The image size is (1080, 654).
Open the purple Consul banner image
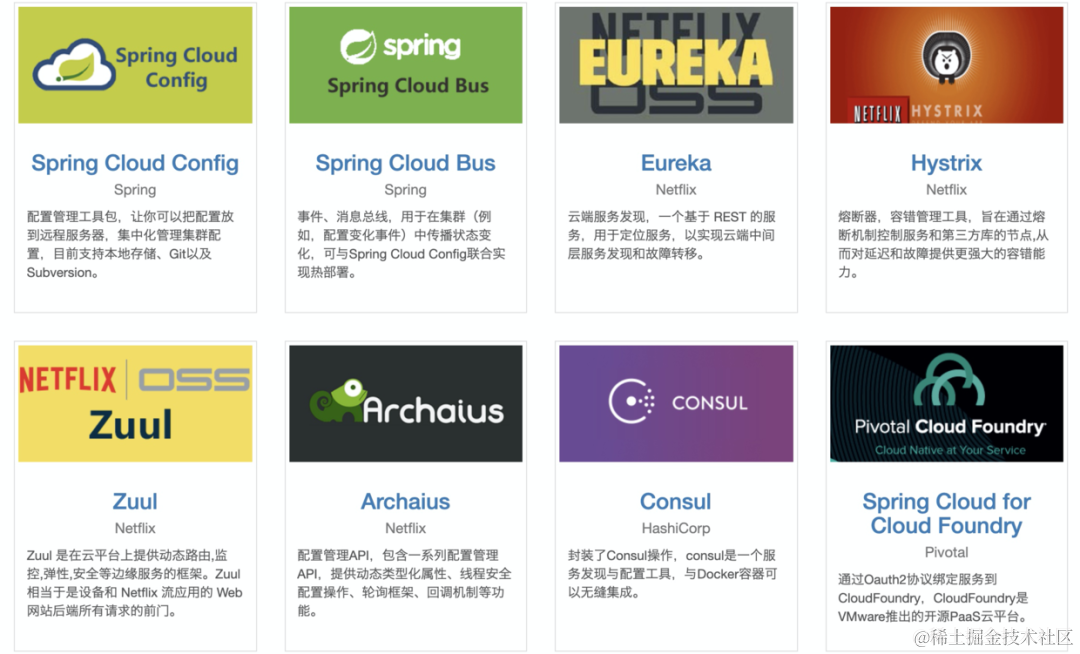click(676, 403)
